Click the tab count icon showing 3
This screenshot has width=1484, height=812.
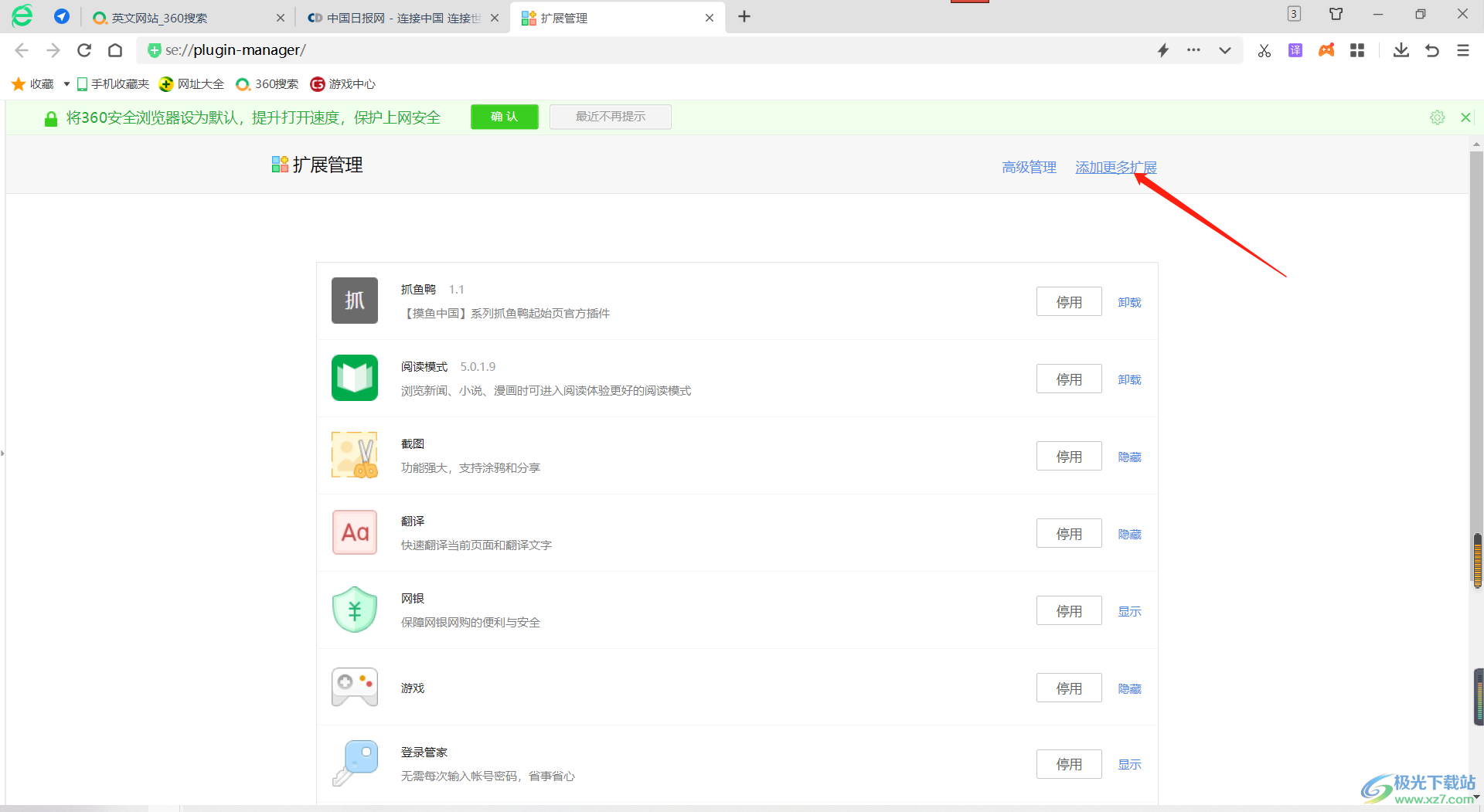tap(1294, 14)
